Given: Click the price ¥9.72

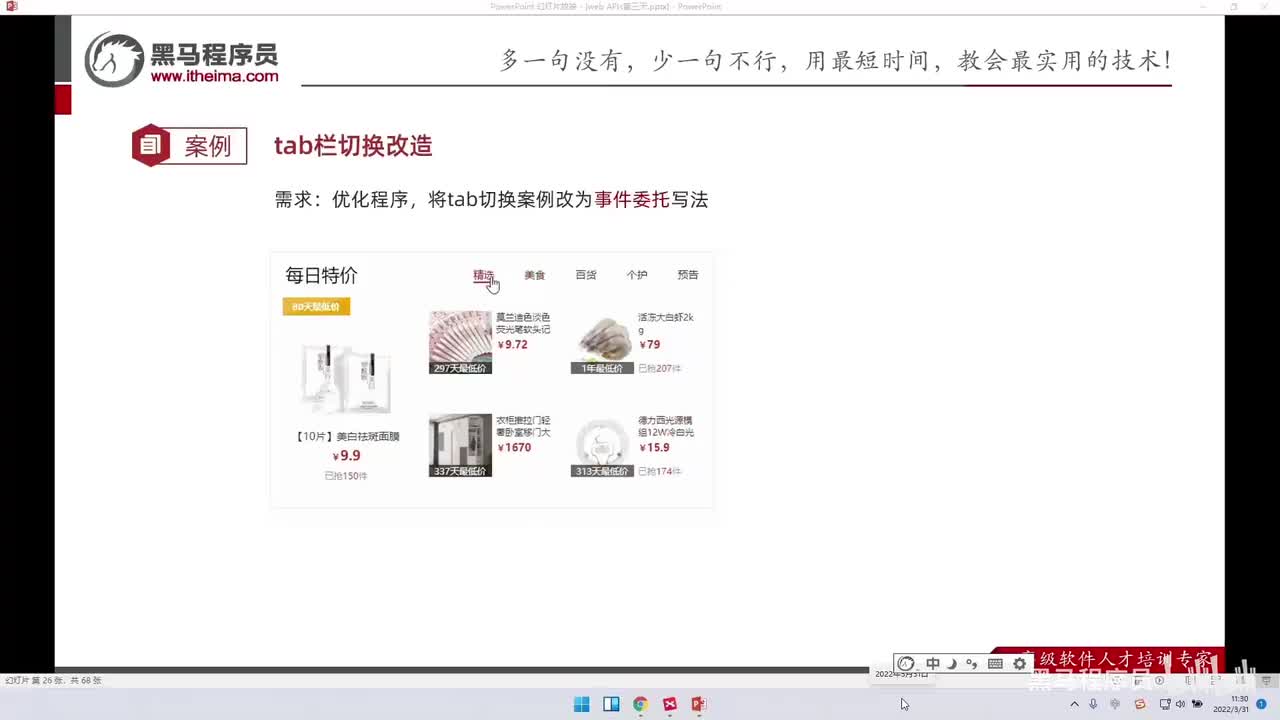Looking at the screenshot, I should [x=512, y=345].
